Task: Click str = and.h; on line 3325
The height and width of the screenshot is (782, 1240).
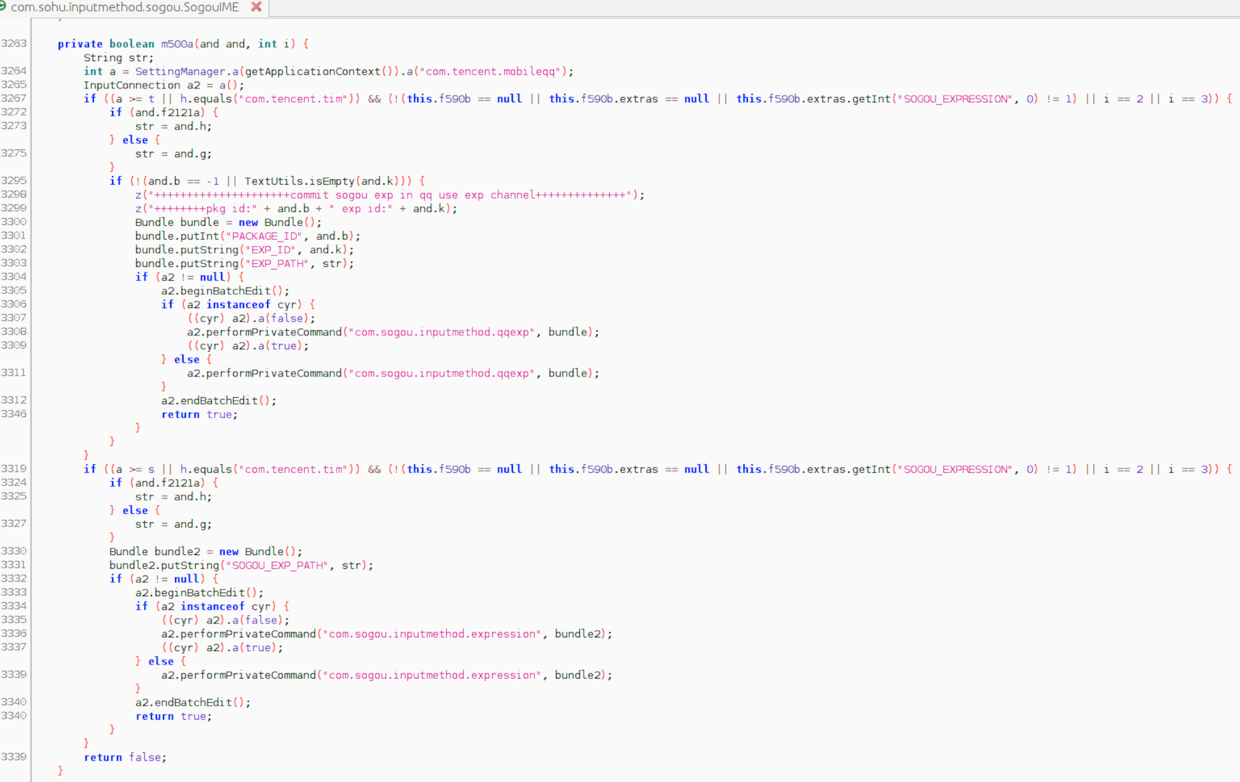Action: [174, 497]
